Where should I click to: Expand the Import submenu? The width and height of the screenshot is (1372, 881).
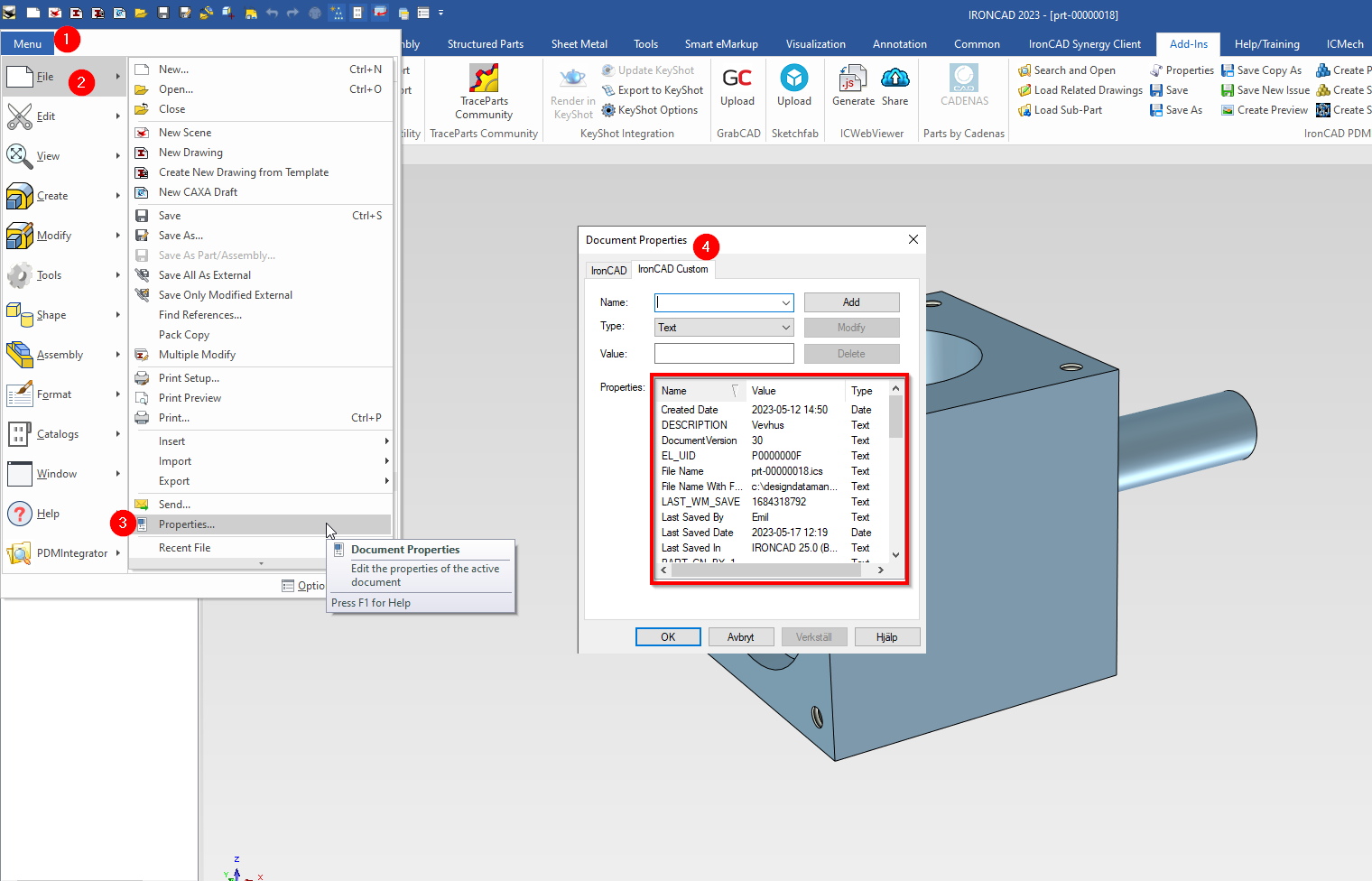262,461
